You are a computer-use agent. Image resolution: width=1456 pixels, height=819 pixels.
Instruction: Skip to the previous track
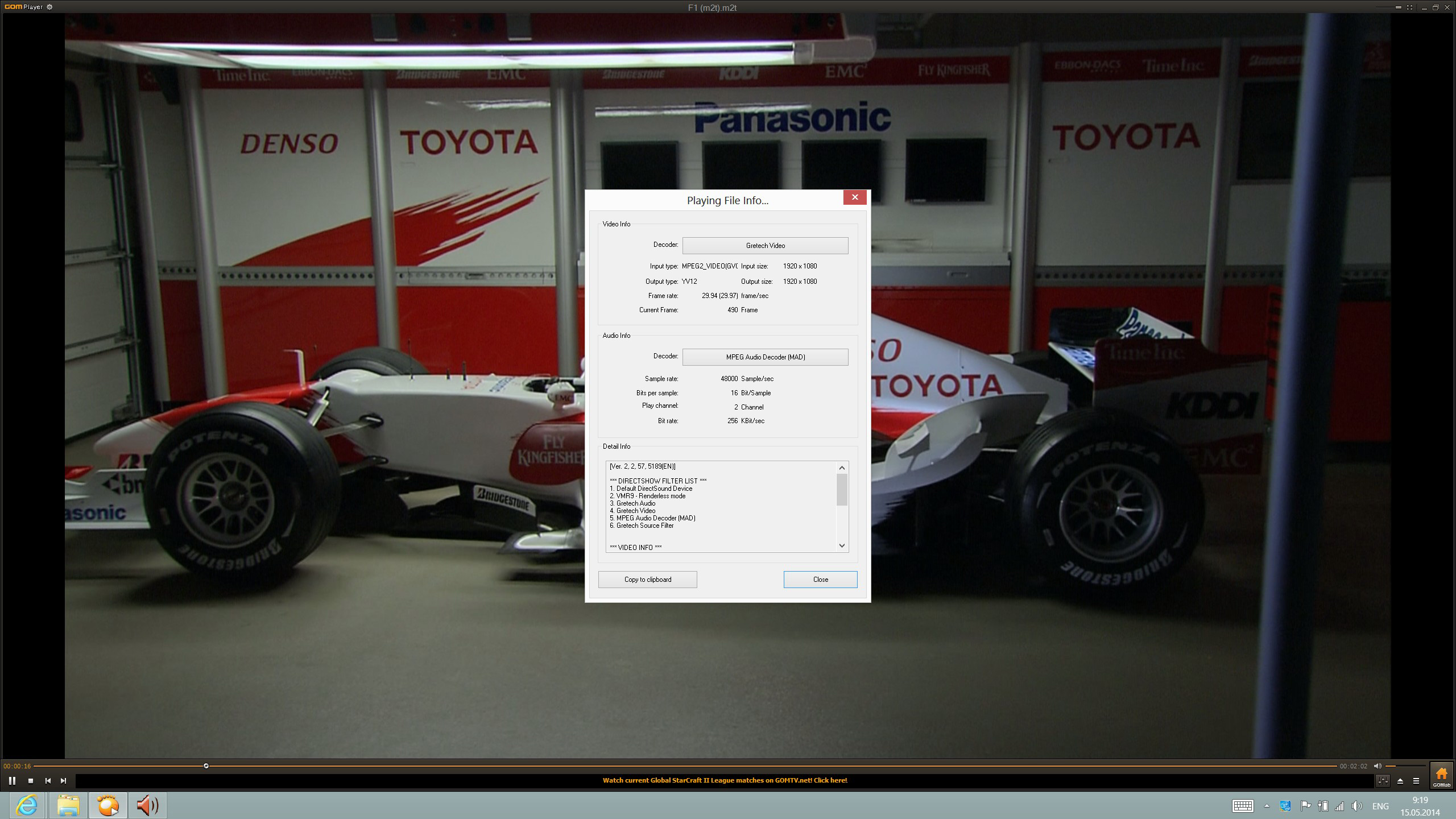coord(48,781)
